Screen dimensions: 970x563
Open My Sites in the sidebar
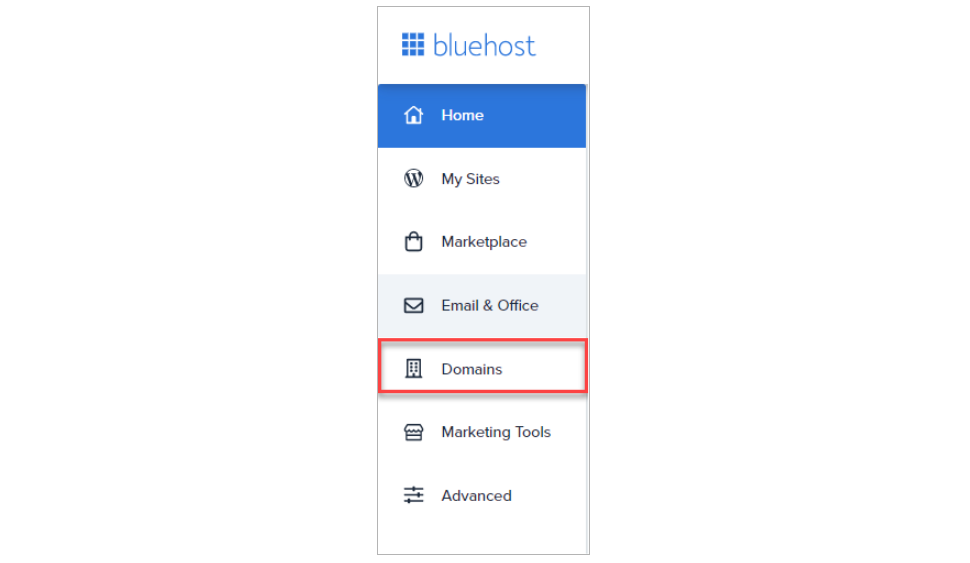click(x=482, y=179)
